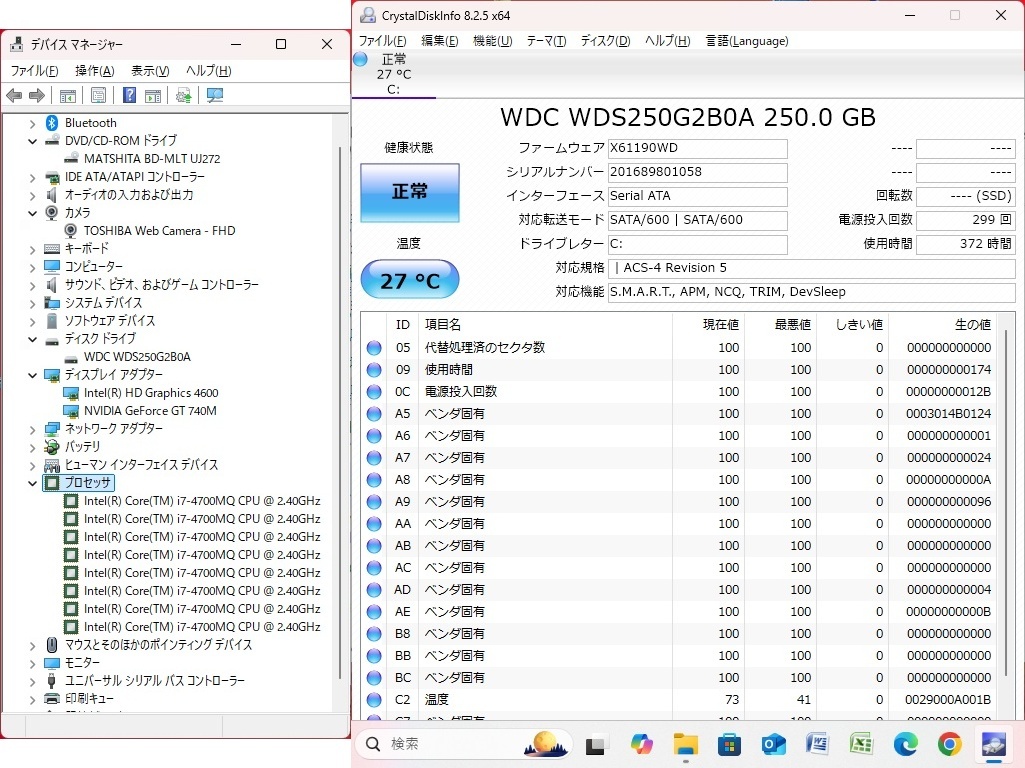Click the blue question mark Help icon

pos(129,95)
